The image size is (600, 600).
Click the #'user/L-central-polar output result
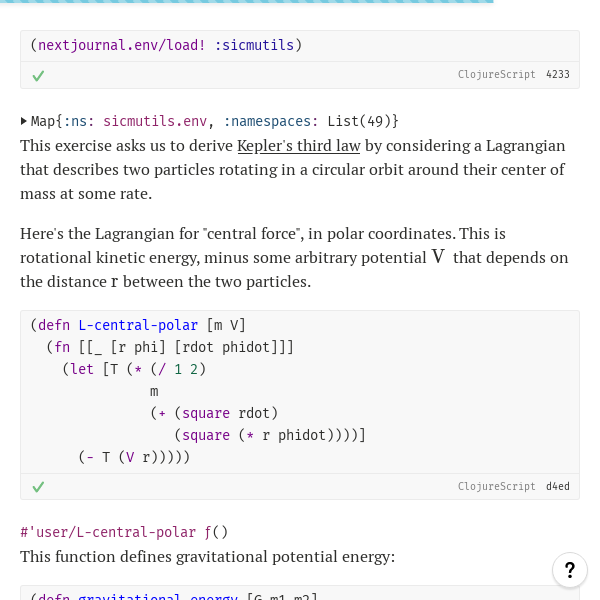click(108, 532)
